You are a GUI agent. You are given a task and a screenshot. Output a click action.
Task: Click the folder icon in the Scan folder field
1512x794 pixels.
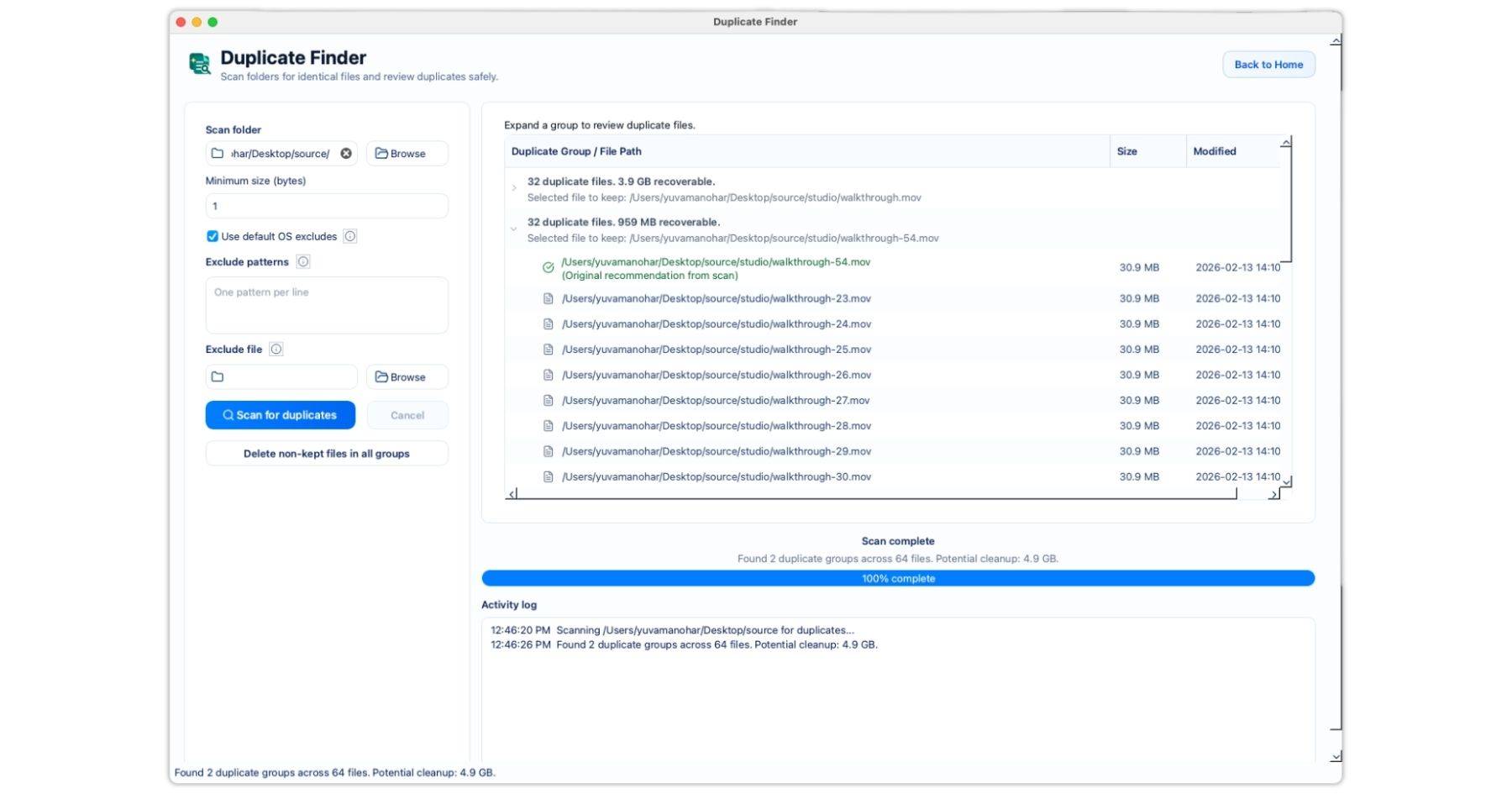[218, 154]
